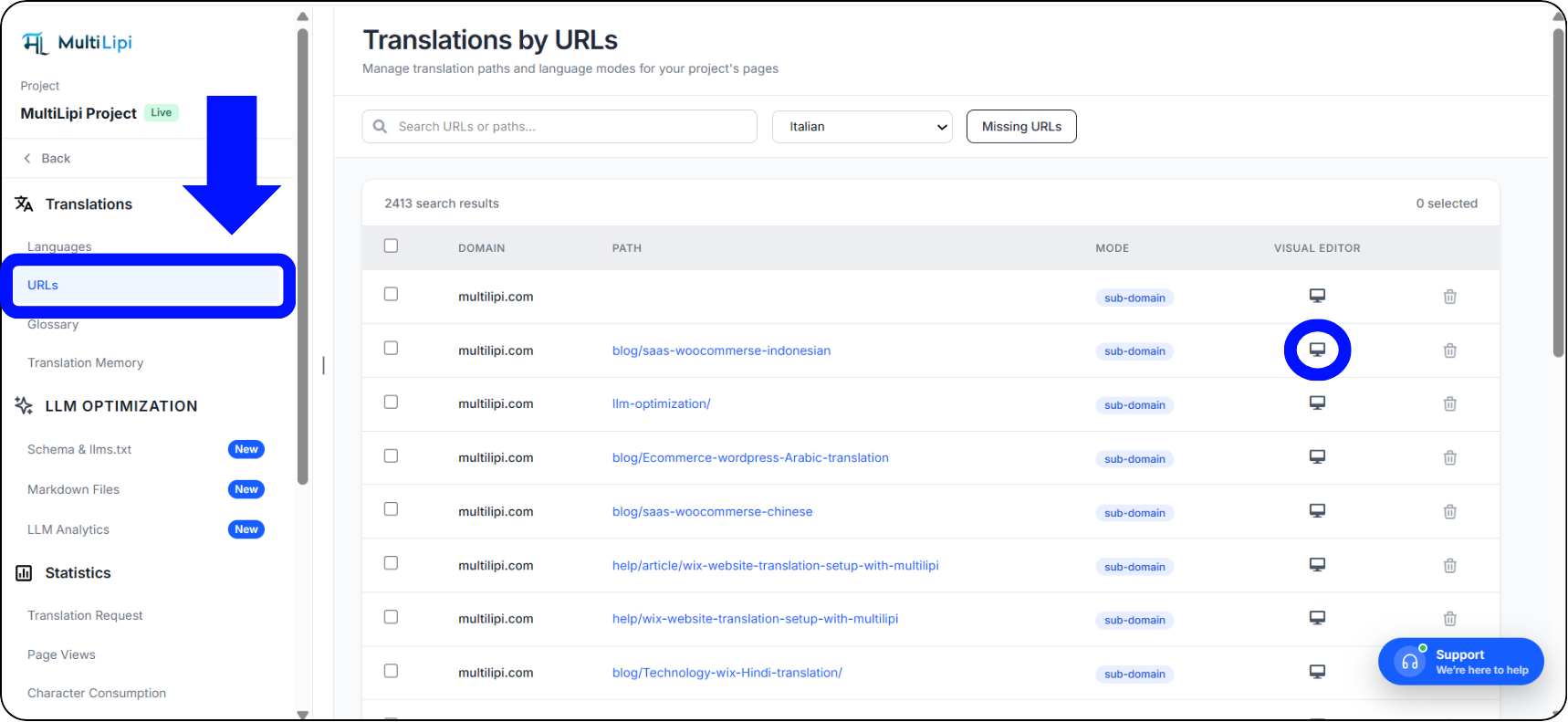Image resolution: width=1568 pixels, height=722 pixels.
Task: Open visual editor for blog/saas-woocommerse-chinese
Action: 1317,511
